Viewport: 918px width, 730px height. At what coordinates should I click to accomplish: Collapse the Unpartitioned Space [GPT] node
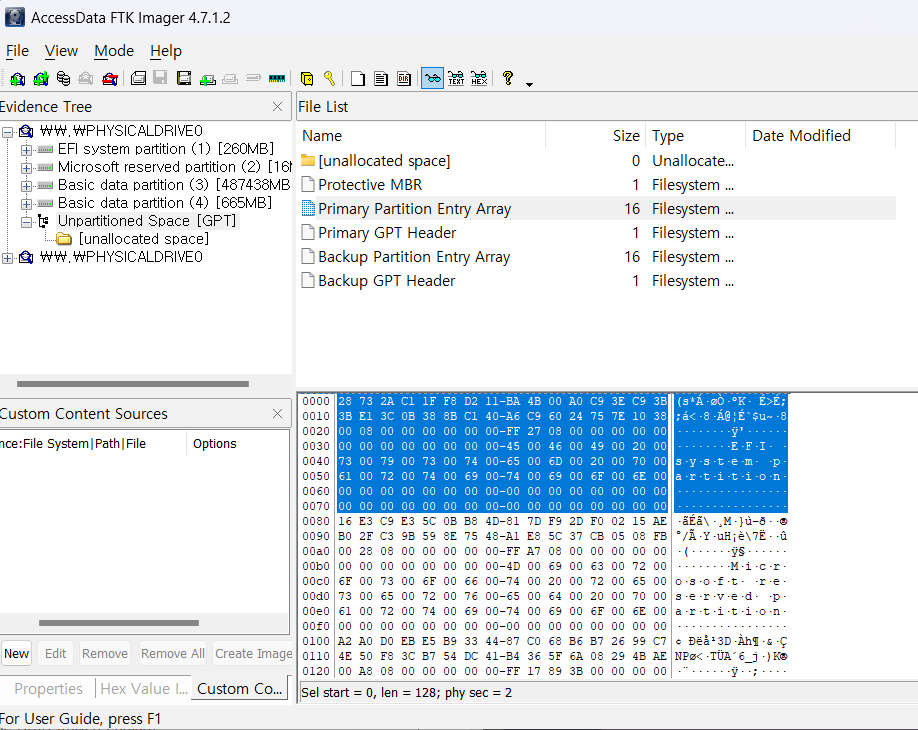[26, 222]
